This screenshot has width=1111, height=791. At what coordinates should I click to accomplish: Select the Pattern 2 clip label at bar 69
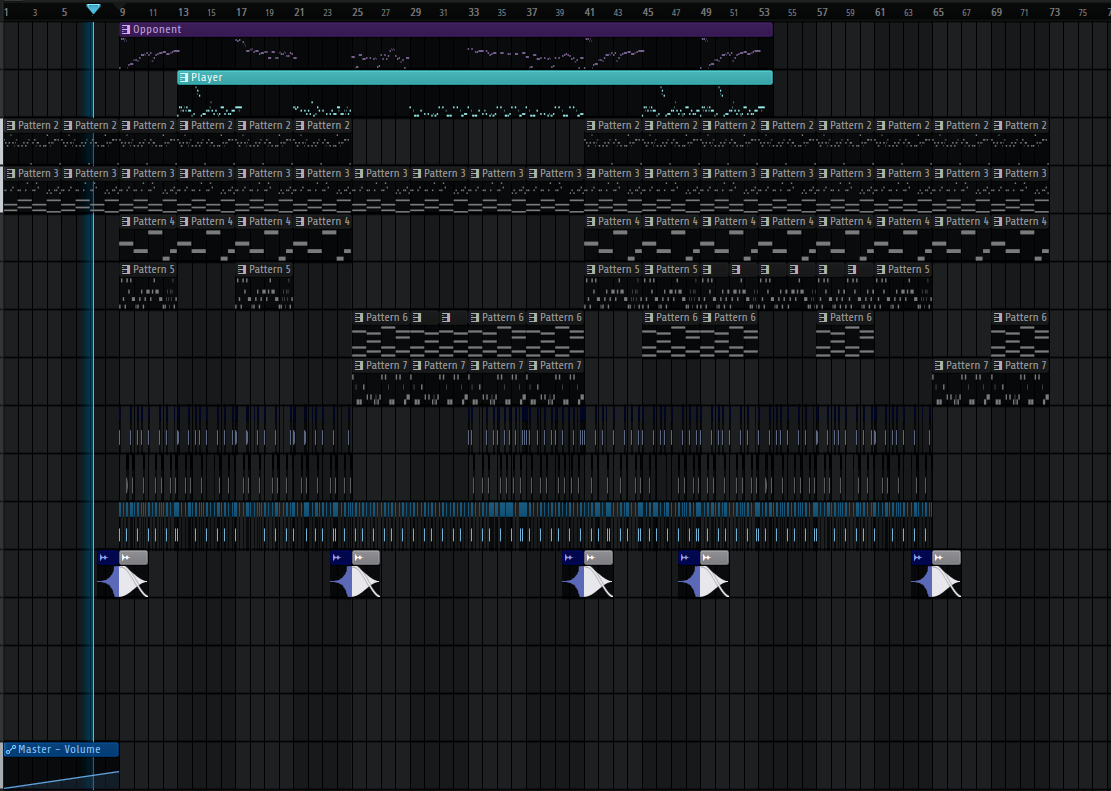(1025, 125)
